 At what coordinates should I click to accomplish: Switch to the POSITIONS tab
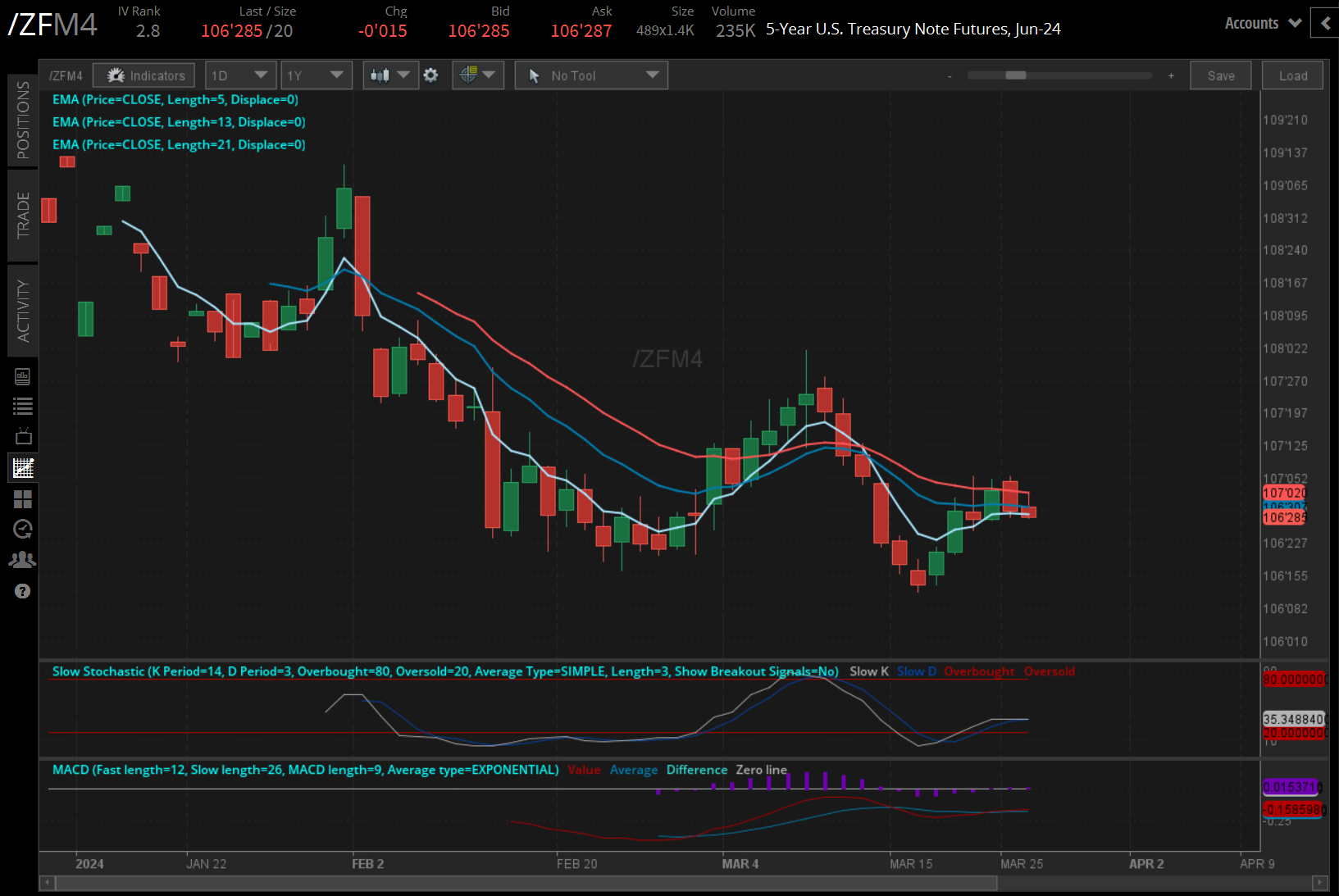pyautogui.click(x=23, y=120)
